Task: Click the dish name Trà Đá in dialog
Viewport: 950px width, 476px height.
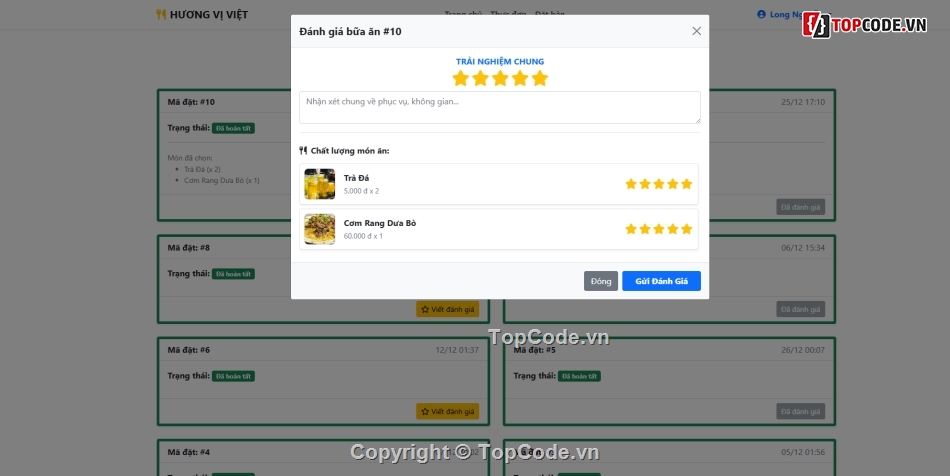Action: 356,178
